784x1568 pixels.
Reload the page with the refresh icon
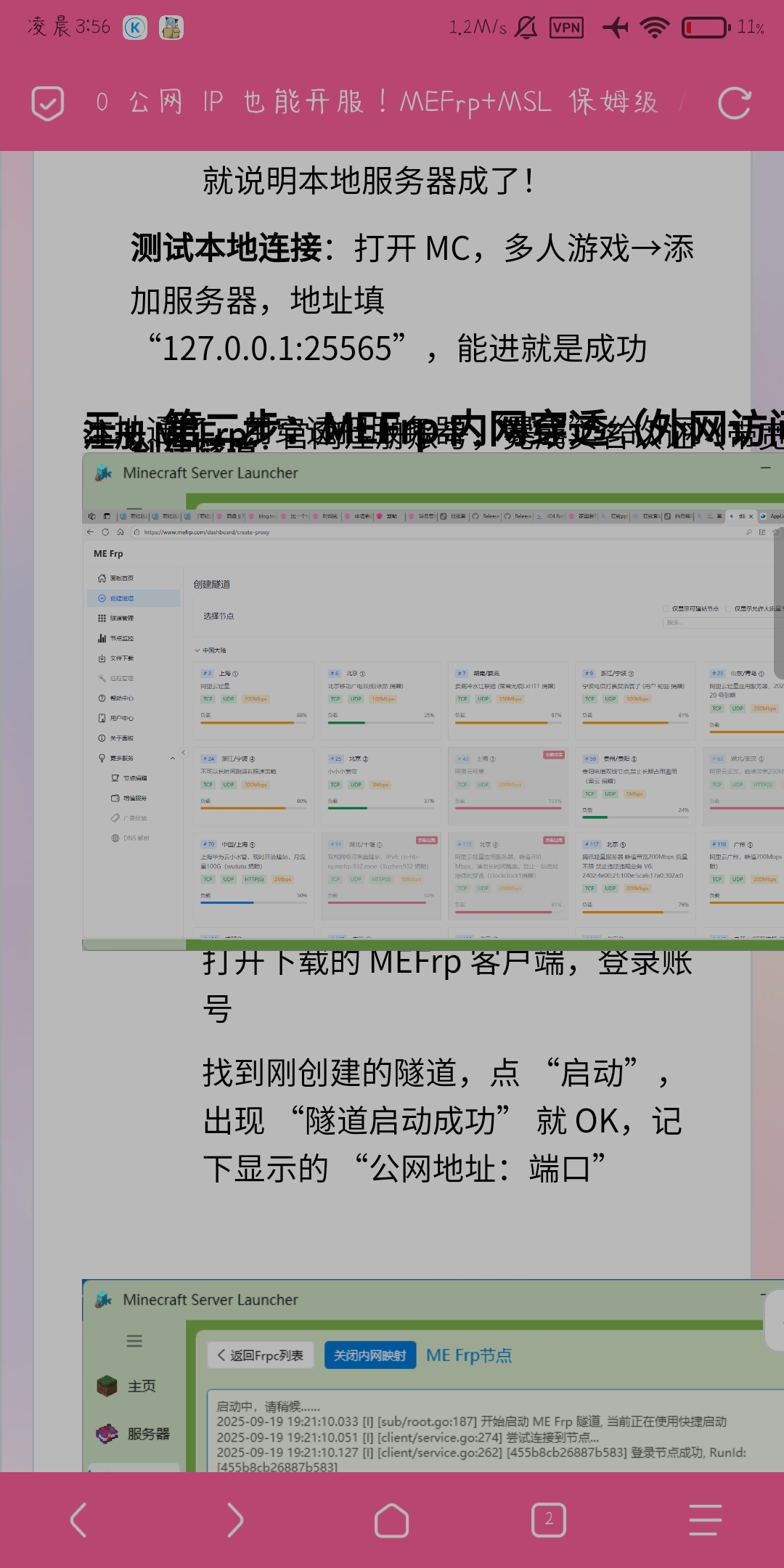pyautogui.click(x=734, y=103)
